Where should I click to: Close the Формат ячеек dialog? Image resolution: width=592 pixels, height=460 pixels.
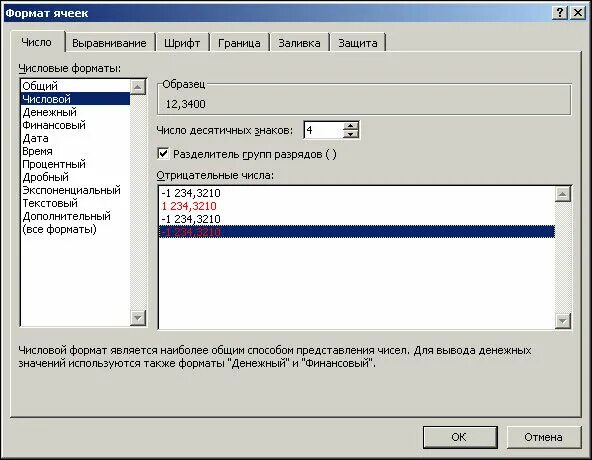coord(578,13)
